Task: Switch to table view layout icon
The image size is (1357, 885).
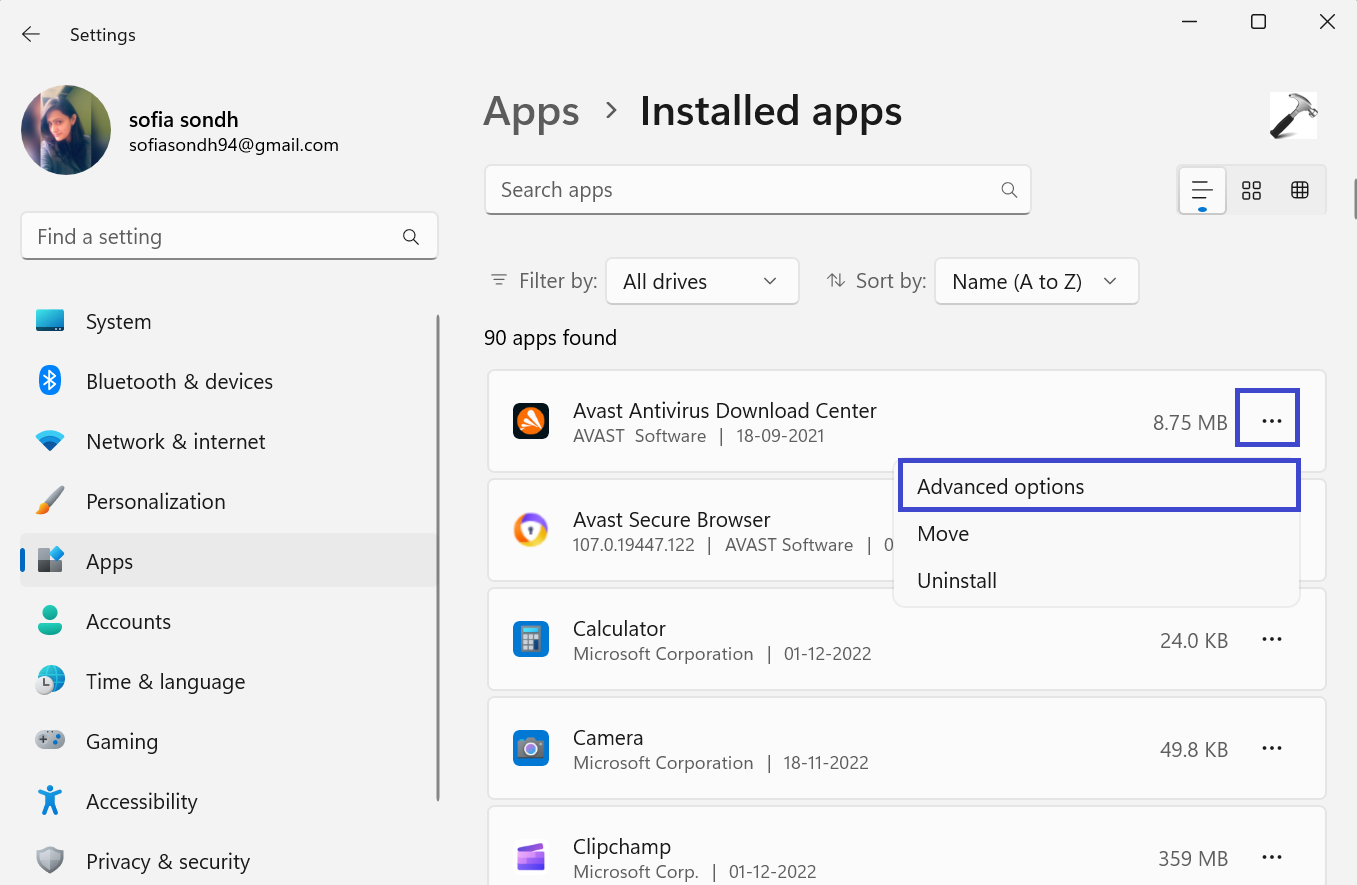Action: click(x=1300, y=190)
